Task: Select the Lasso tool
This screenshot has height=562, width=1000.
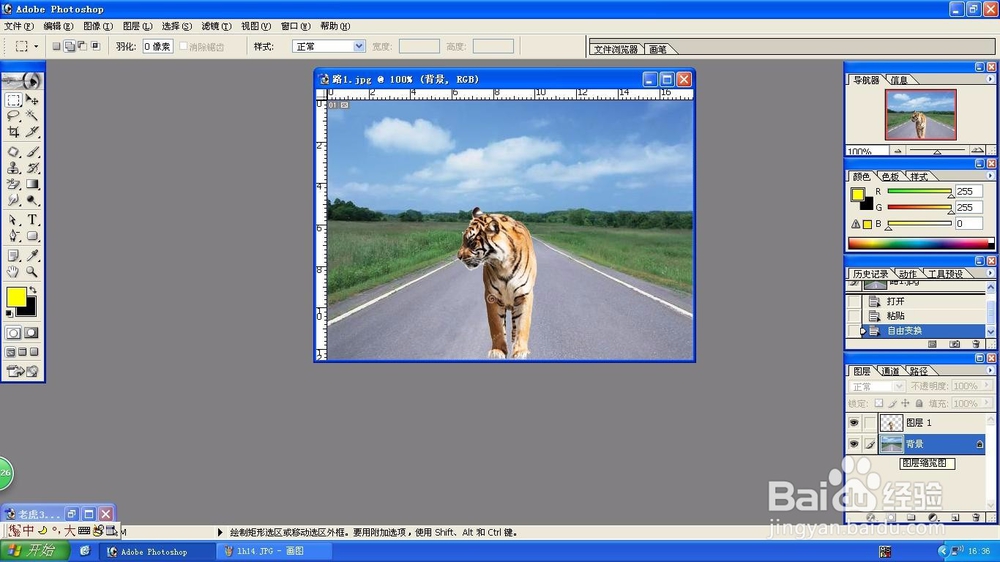Action: [13, 115]
